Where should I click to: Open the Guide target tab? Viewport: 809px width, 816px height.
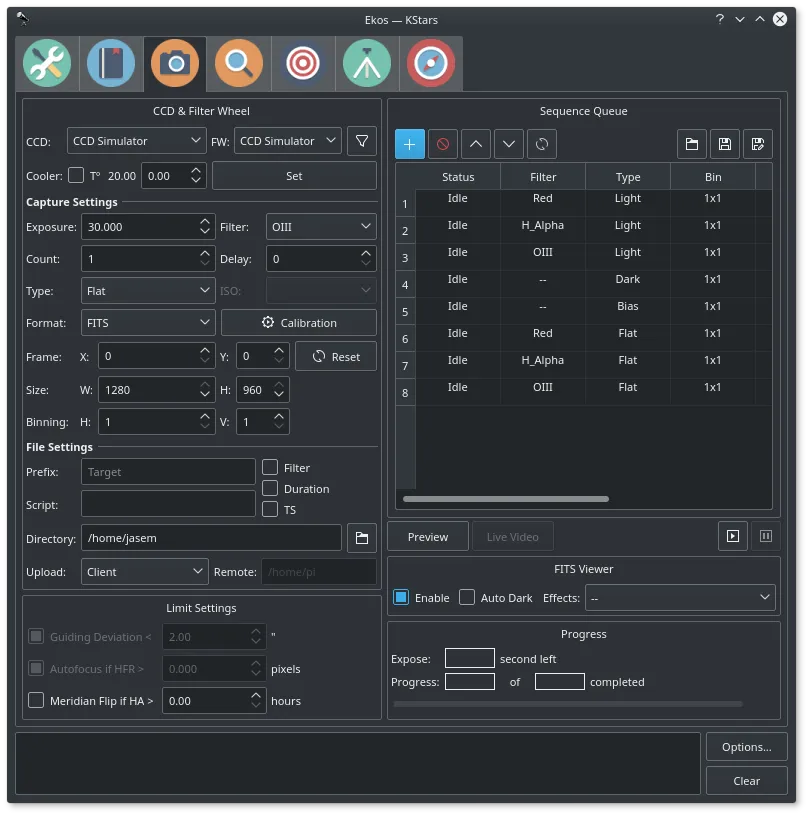(x=303, y=63)
